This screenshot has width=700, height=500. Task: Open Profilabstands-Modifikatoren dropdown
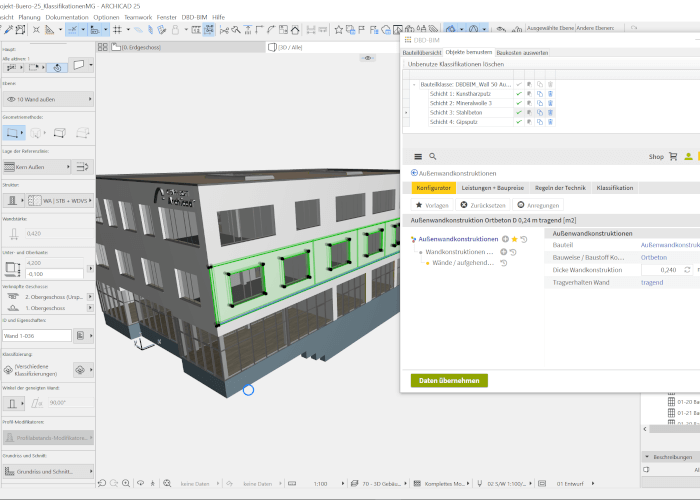(48, 438)
